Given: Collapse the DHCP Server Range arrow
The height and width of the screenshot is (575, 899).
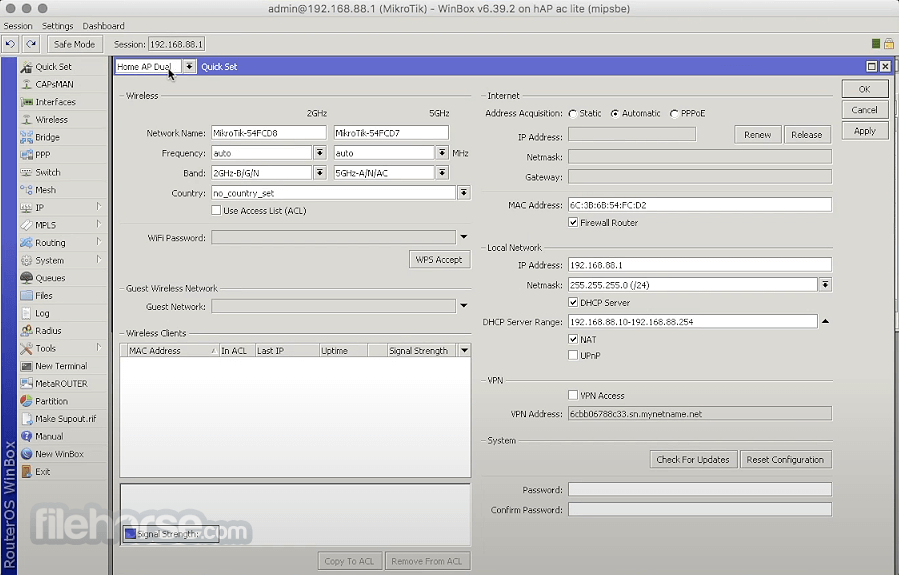Looking at the screenshot, I should tap(825, 321).
